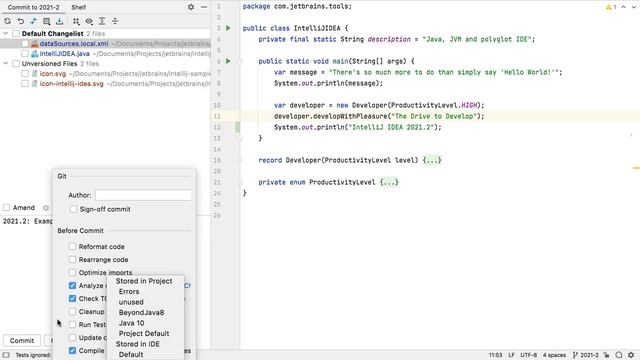
Task: Click the Shelve/download changes icon
Action: point(60,21)
